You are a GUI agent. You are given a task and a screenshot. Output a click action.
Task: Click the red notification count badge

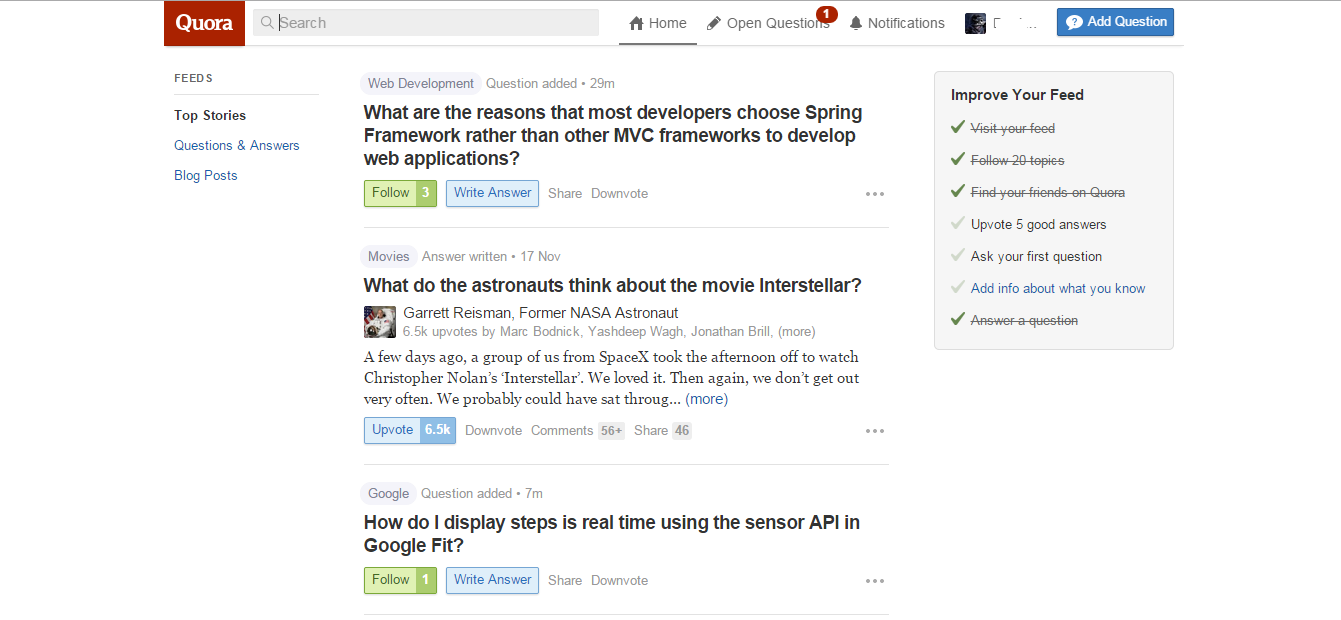(x=826, y=14)
